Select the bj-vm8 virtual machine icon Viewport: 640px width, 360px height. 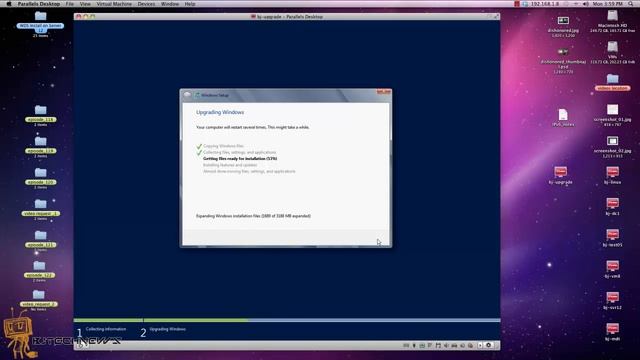612,270
